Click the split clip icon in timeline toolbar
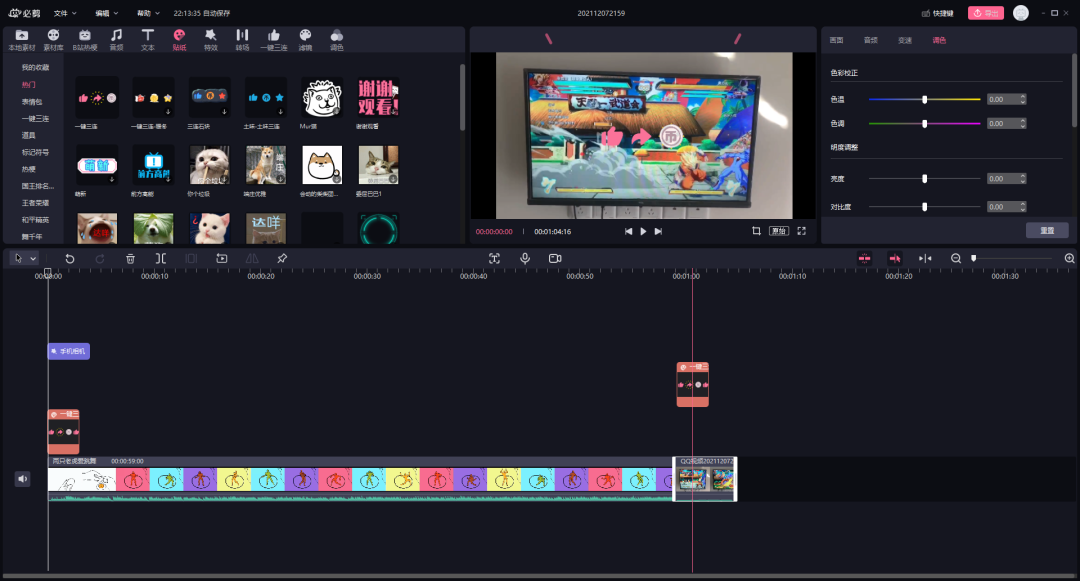Image resolution: width=1080 pixels, height=581 pixels. (160, 258)
